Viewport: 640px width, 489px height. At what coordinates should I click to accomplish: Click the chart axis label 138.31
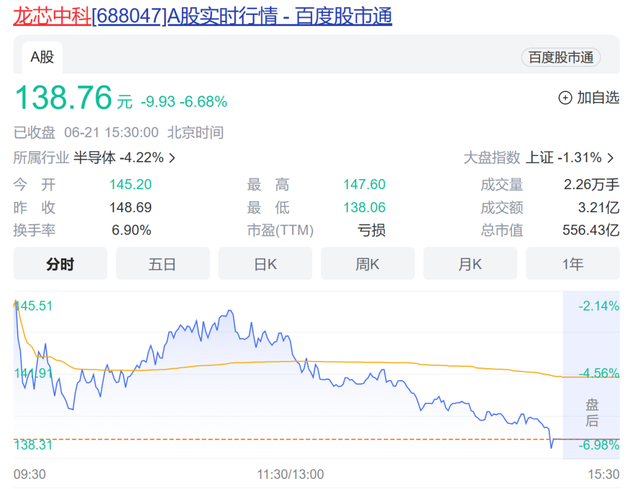pos(33,445)
